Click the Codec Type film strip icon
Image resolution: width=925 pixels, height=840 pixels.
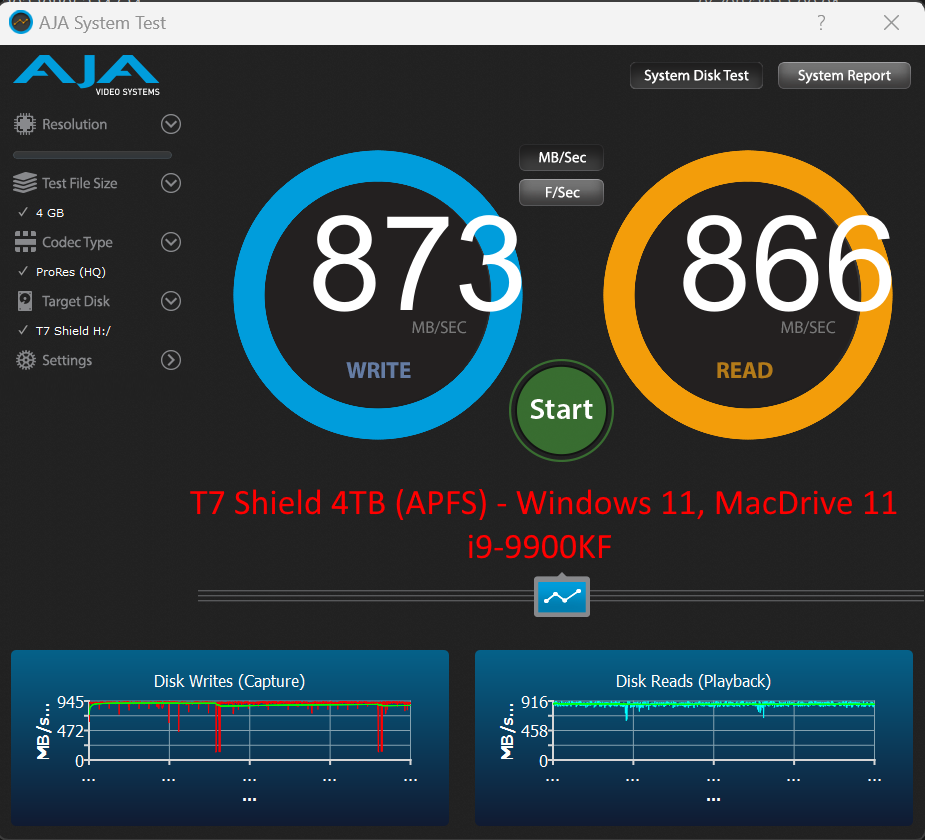pyautogui.click(x=25, y=242)
